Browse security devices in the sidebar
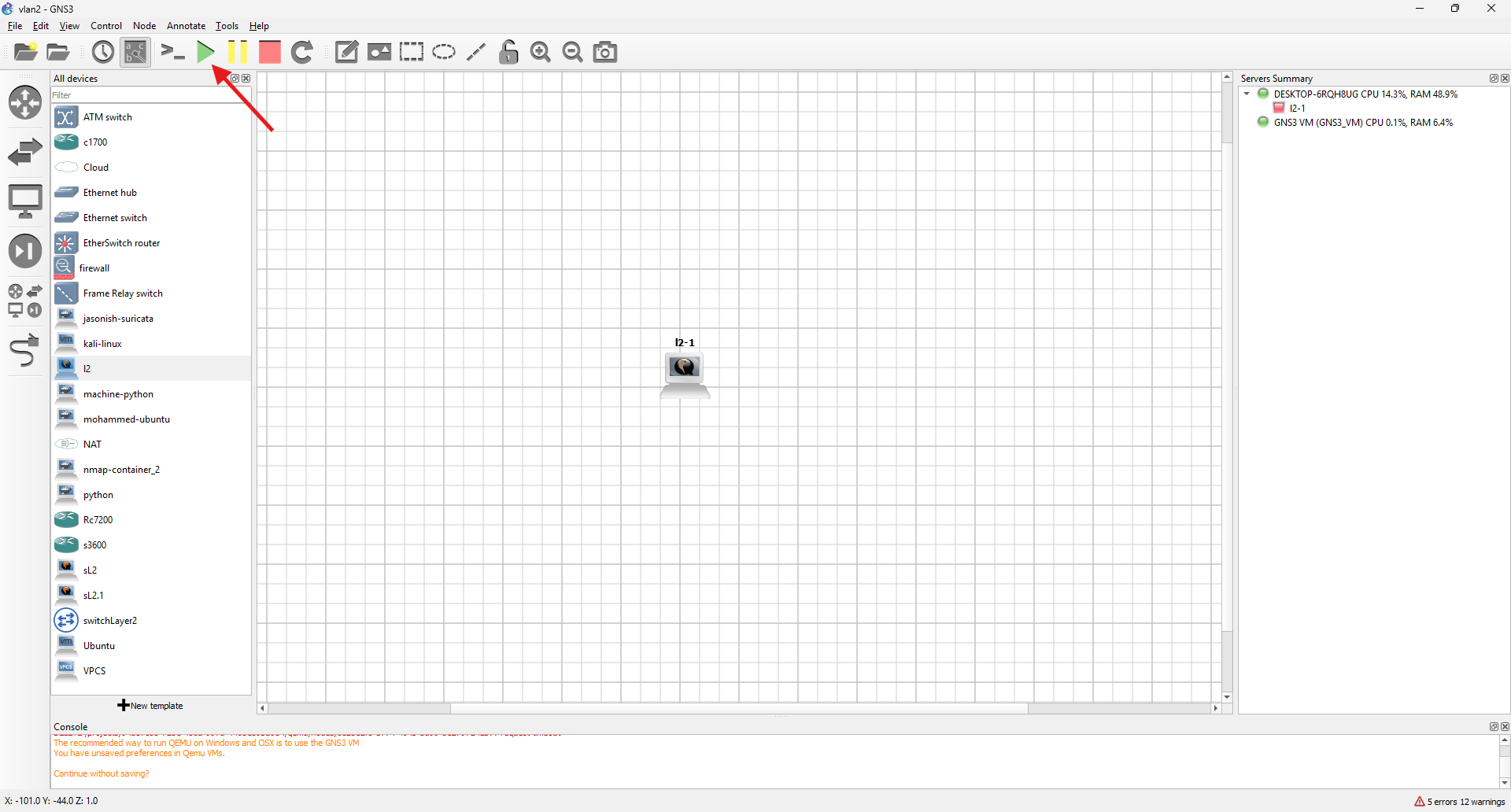The width and height of the screenshot is (1511, 812). click(25, 251)
